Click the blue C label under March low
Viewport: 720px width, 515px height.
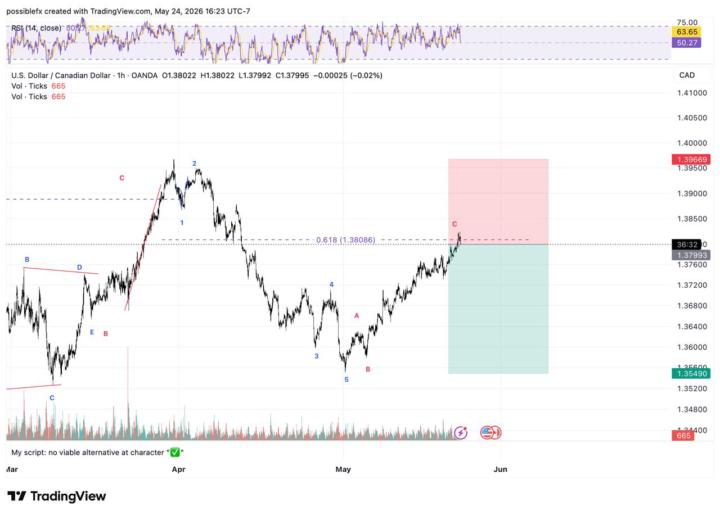click(x=52, y=397)
